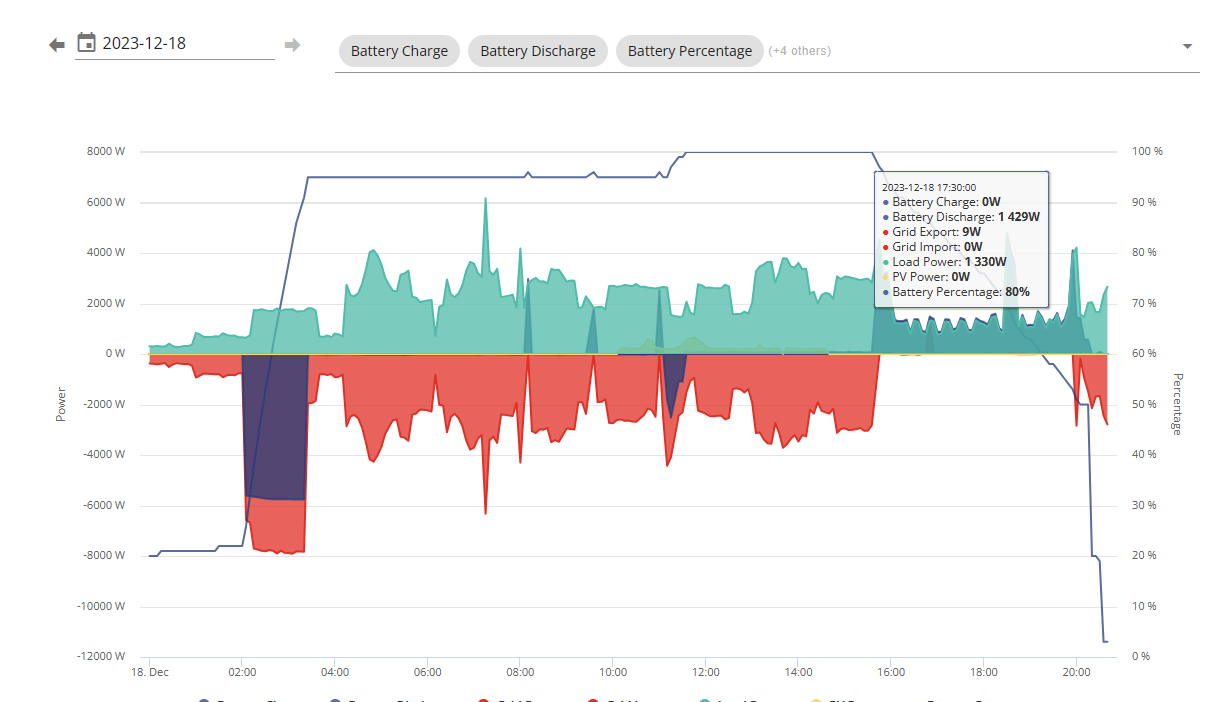Screen dimensions: 1223x702
Task: Click the 80 % percentage axis label
Action: [x=1144, y=253]
